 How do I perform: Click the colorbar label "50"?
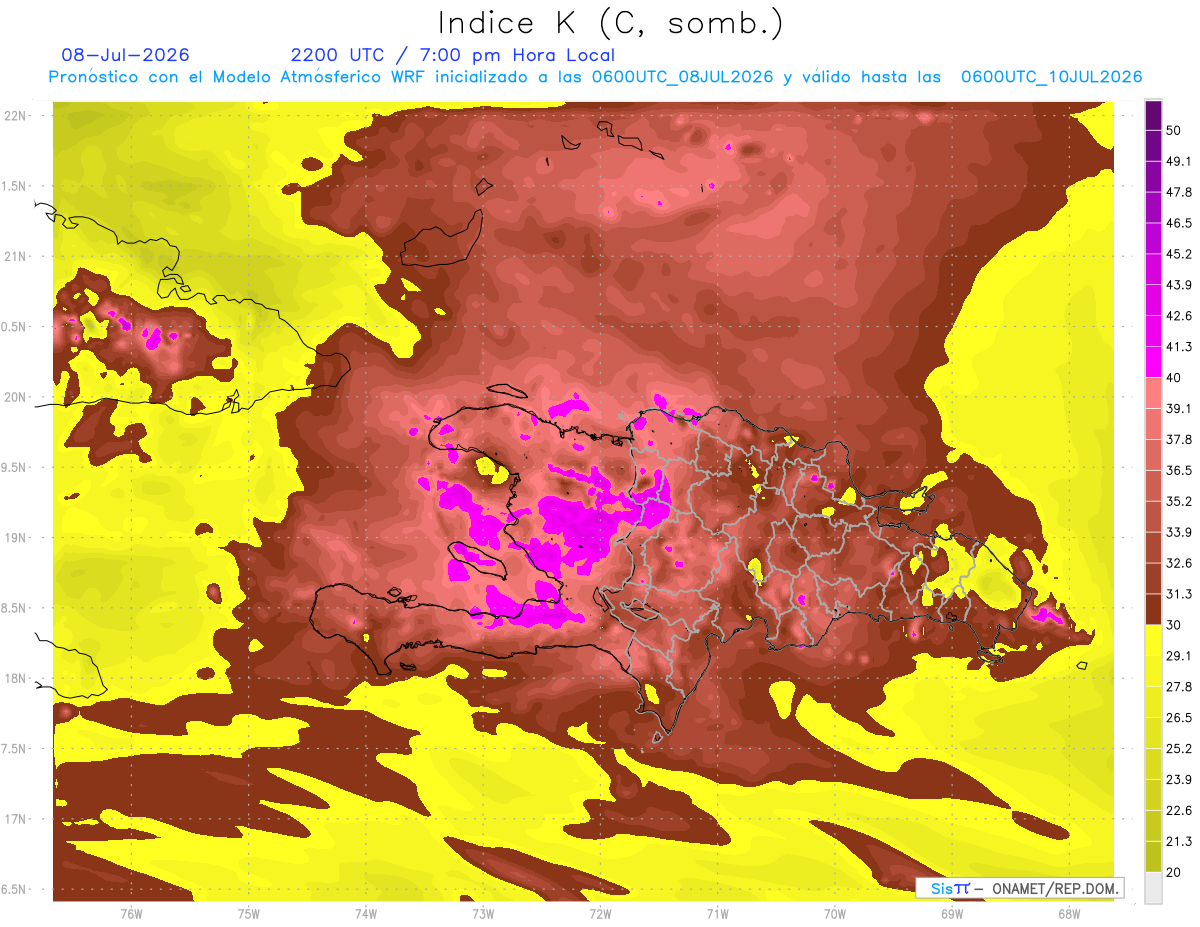[1174, 131]
